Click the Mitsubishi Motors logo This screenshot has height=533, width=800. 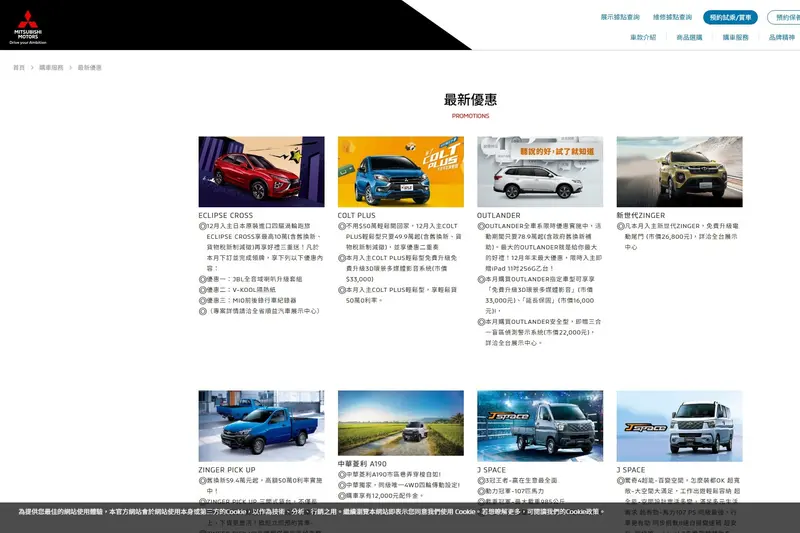click(28, 27)
